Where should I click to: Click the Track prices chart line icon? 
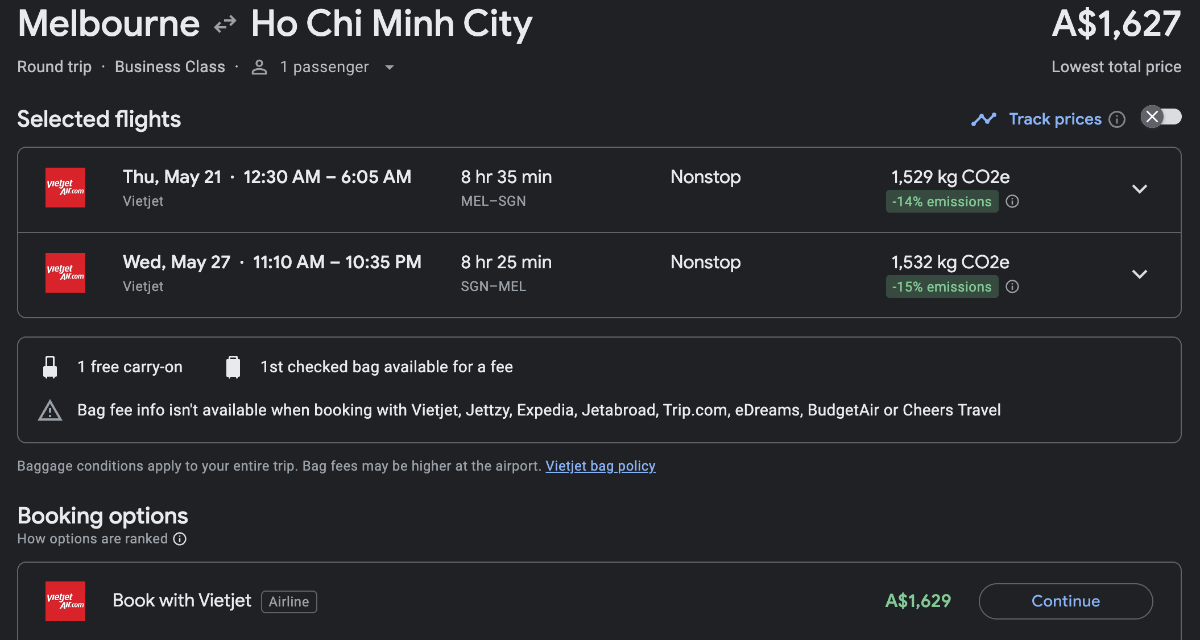984,118
